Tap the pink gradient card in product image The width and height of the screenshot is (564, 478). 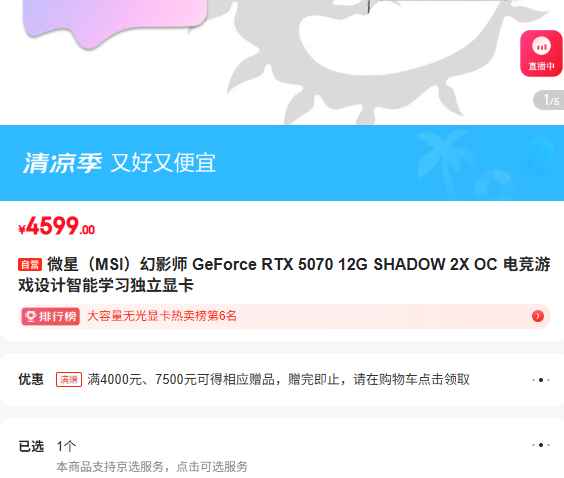point(115,22)
